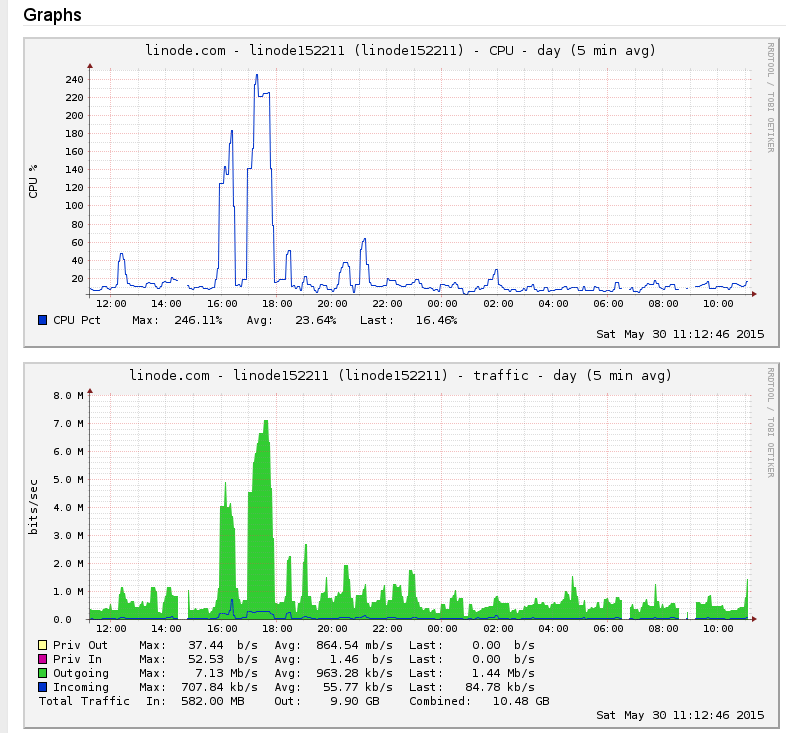Click the red x-axis arrow on the CPU graph
This screenshot has height=733, width=786.
pyautogui.click(x=753, y=294)
